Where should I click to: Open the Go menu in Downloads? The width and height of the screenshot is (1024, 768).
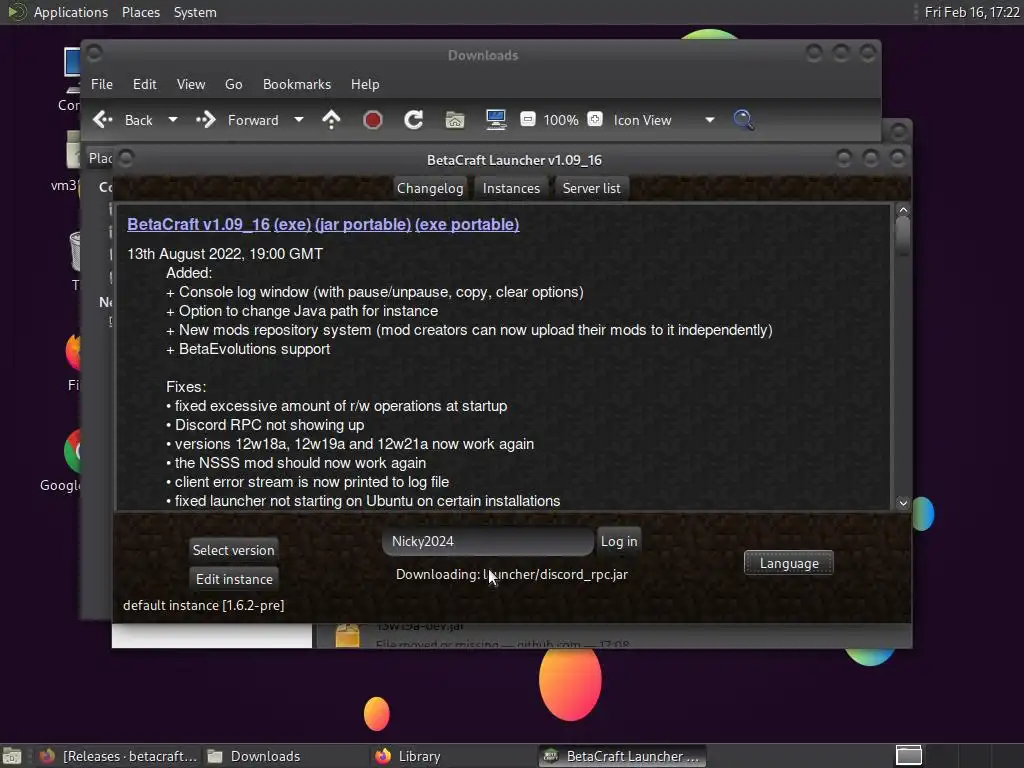[x=234, y=84]
